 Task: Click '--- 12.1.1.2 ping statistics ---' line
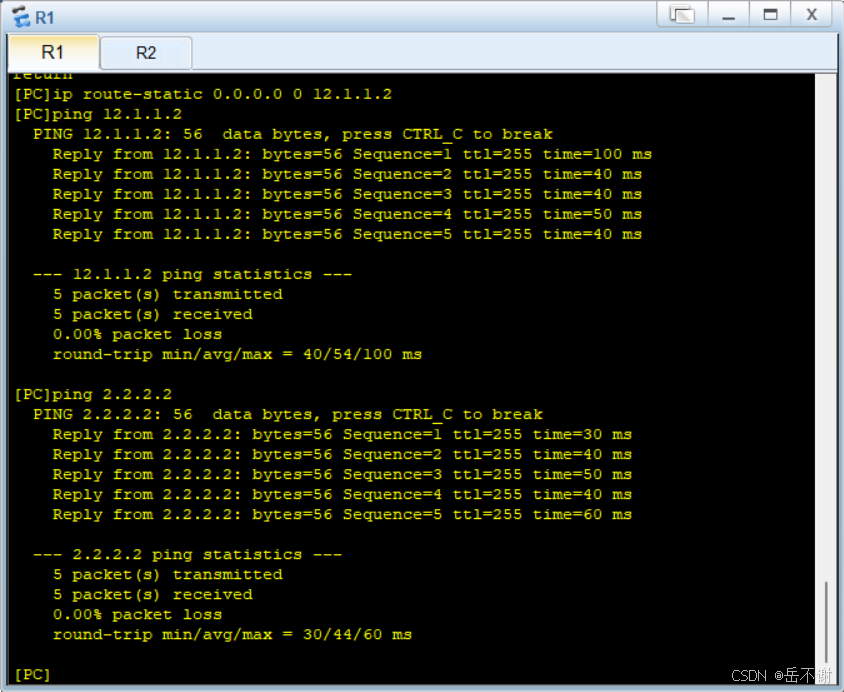coord(193,274)
